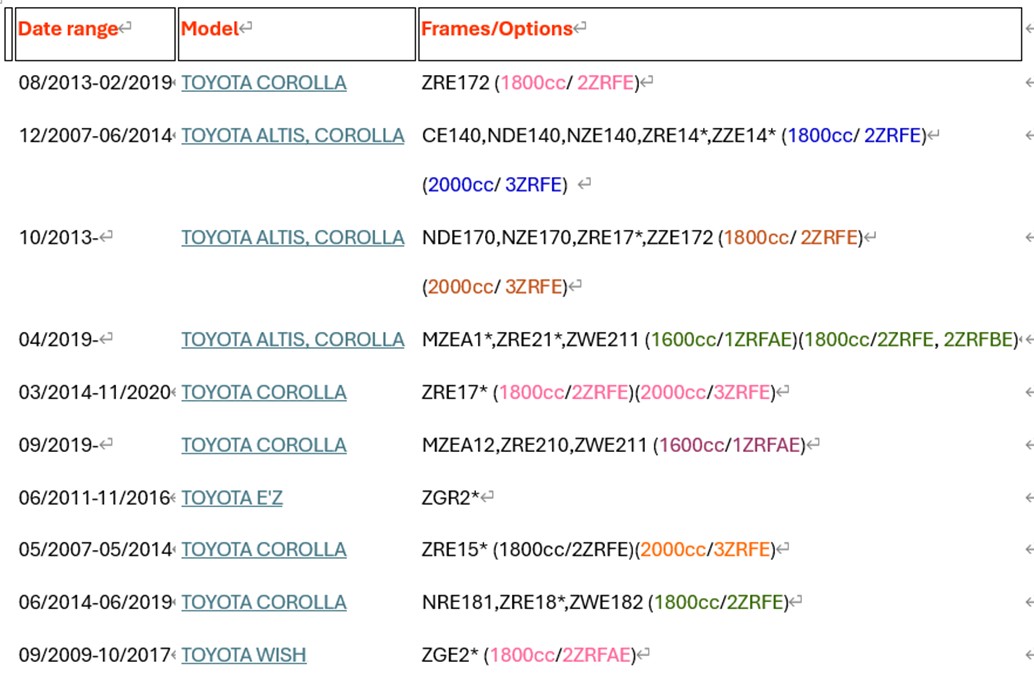Open TOYOTA COROLLA link for 03/2014-11/2020

point(264,392)
